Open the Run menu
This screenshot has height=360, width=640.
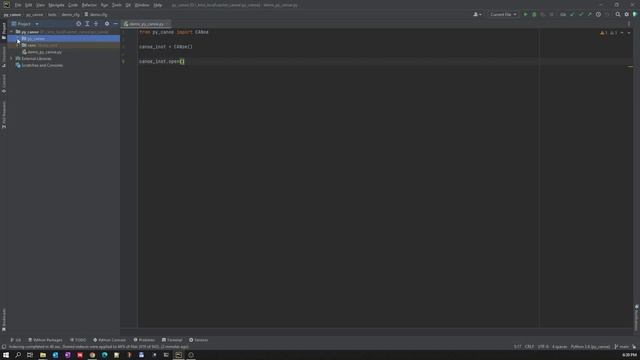pos(104,5)
